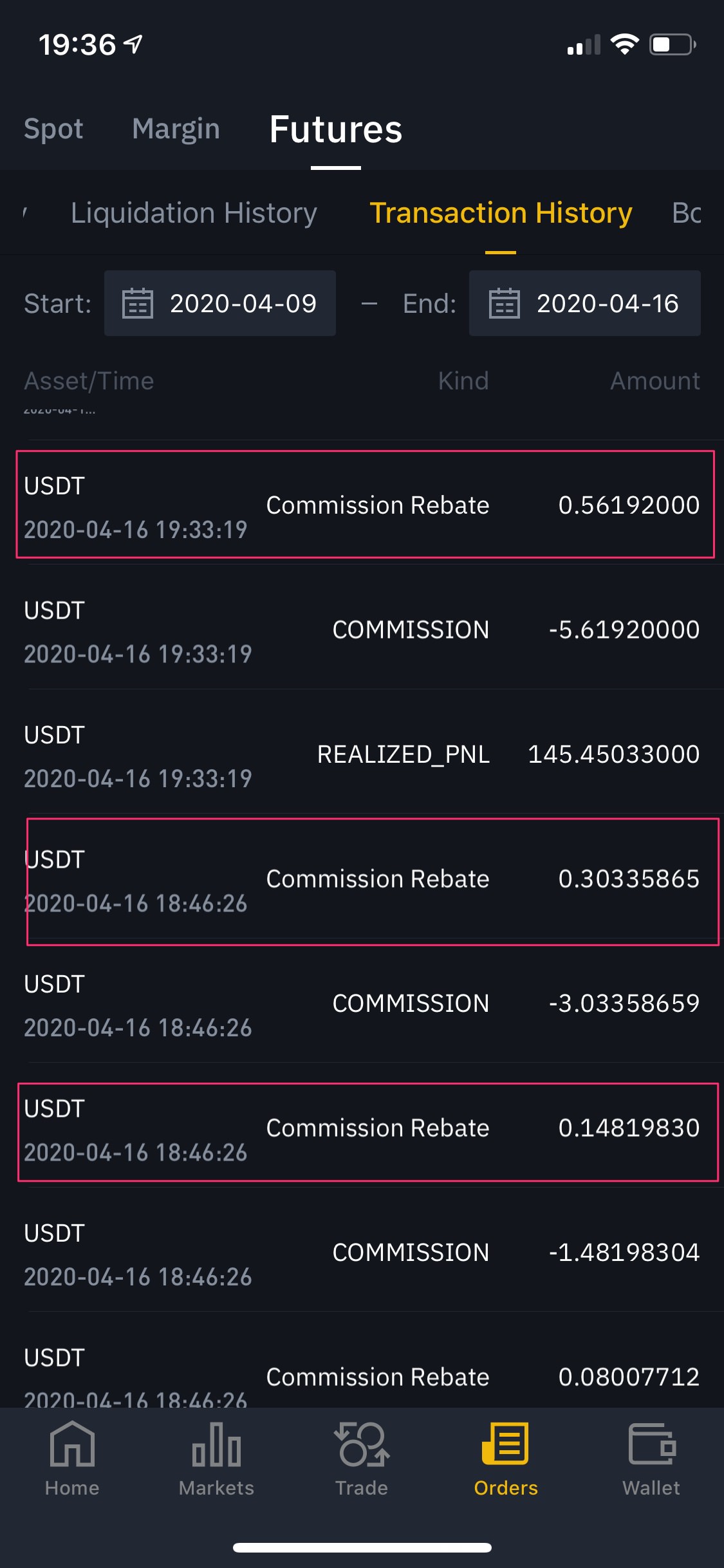Select the Orders list icon
This screenshot has width=724, height=1568.
[x=506, y=1445]
